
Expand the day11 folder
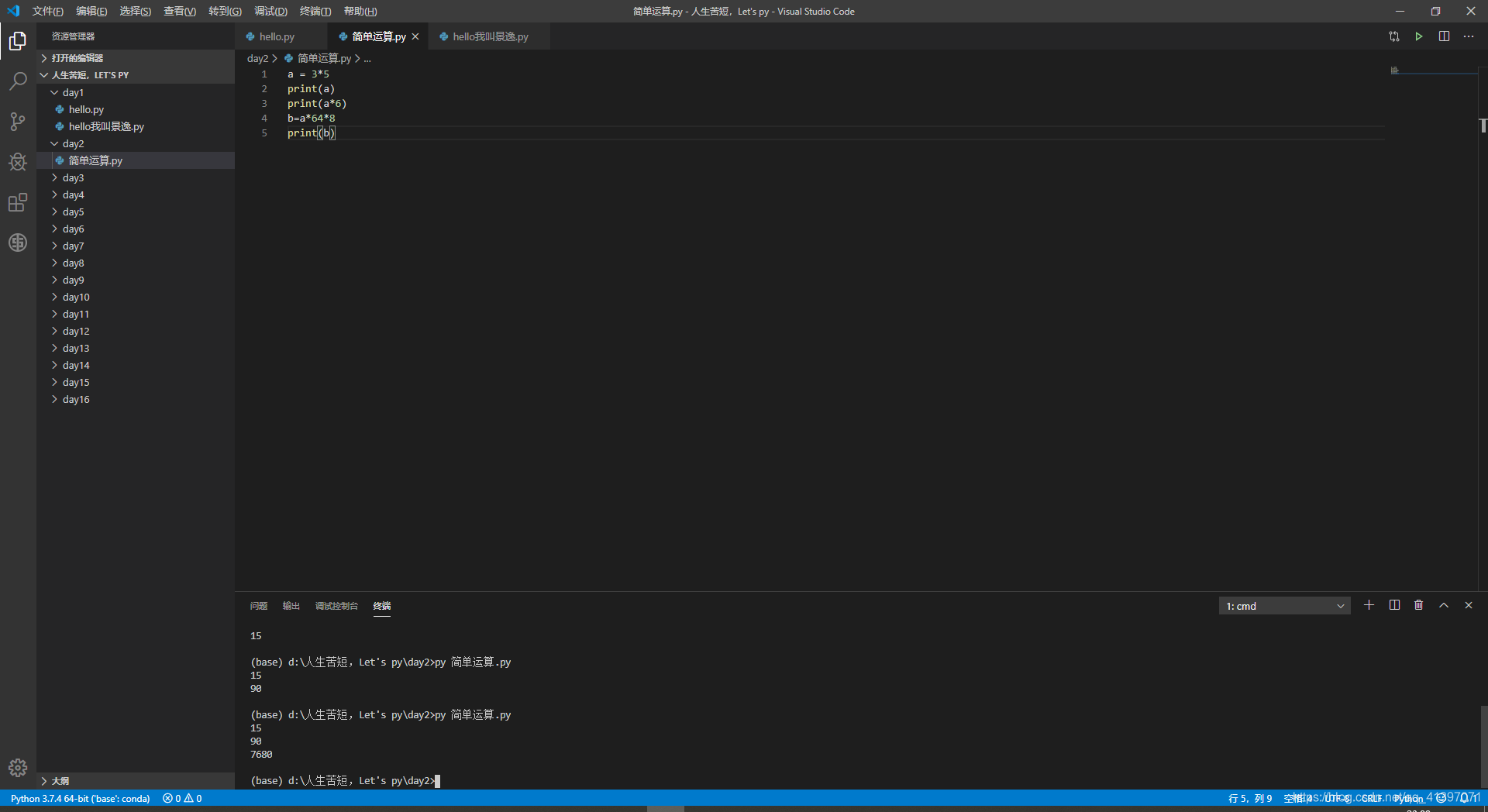coord(136,314)
